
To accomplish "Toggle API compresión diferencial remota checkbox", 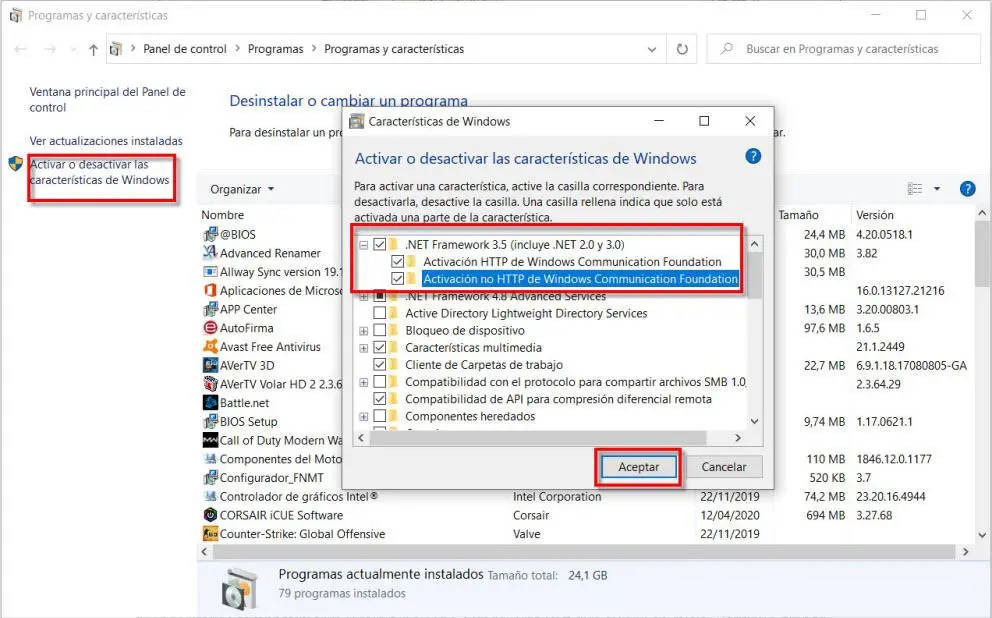I will pos(380,399).
